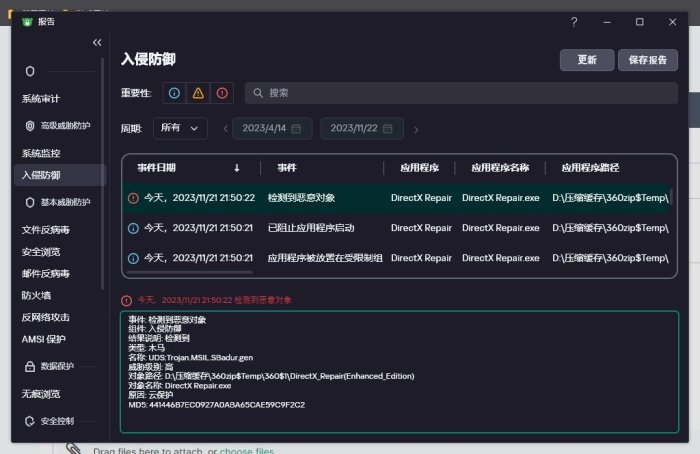
Task: Toggle the warning triangle importance filter
Action: pyautogui.click(x=198, y=93)
